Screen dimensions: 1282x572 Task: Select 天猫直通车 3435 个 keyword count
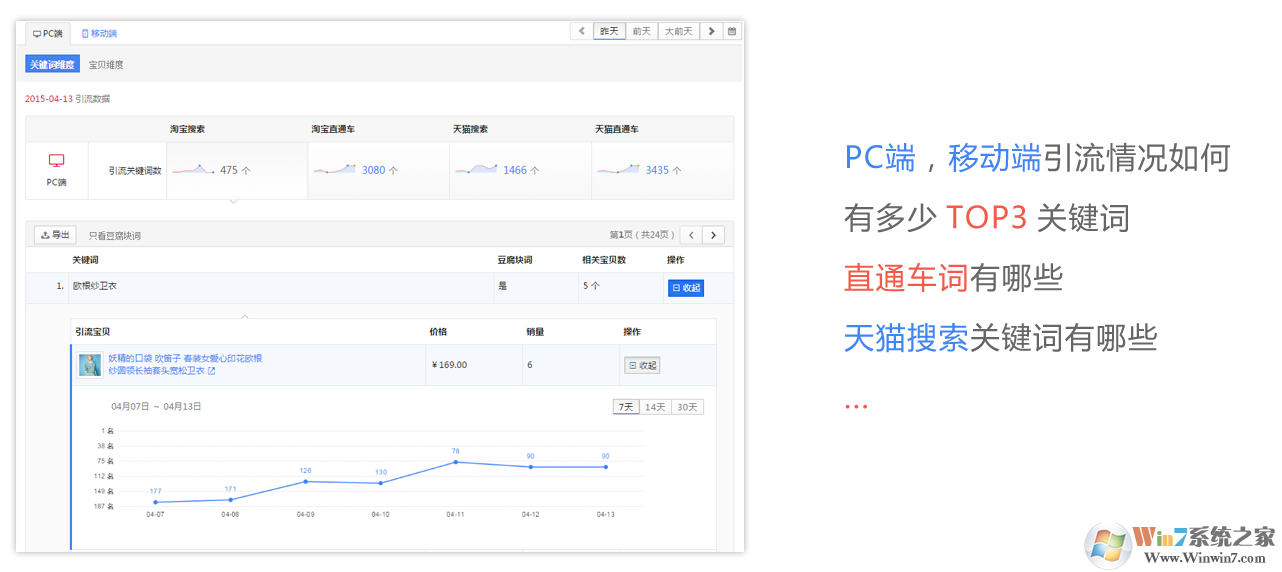[x=662, y=170]
